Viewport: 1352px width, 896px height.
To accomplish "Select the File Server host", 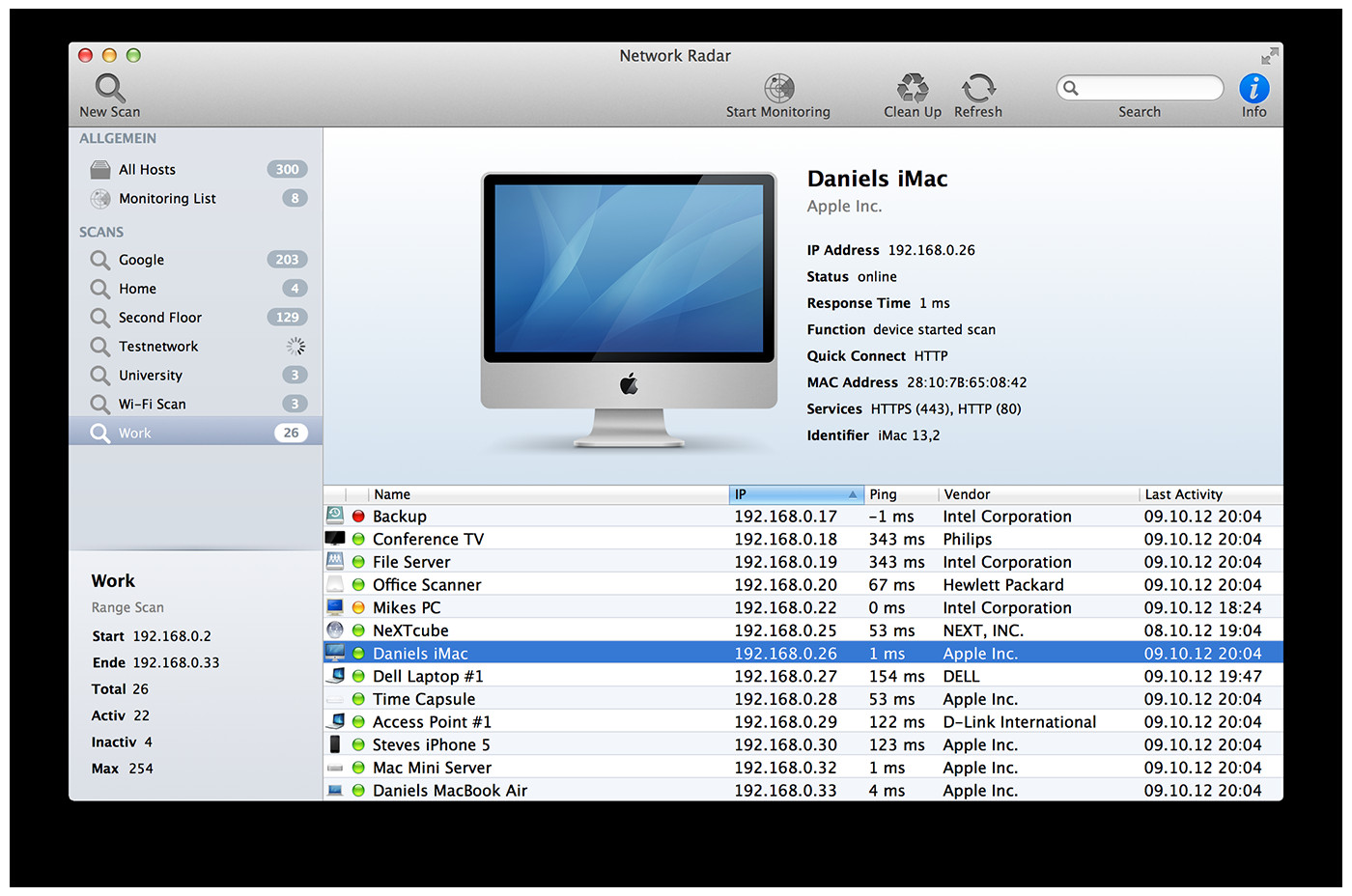I will pos(411,562).
